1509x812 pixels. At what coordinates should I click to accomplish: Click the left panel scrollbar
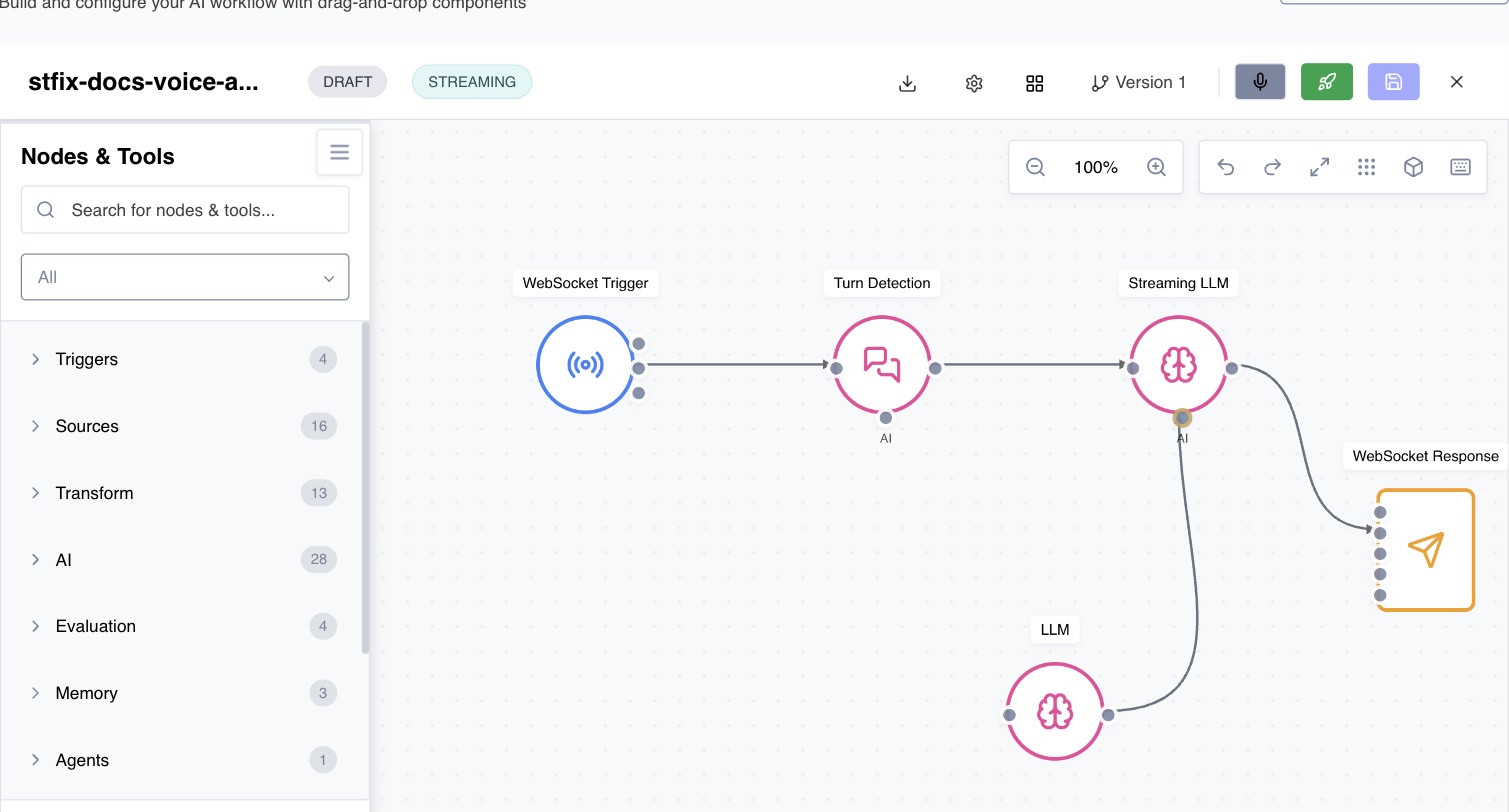coord(365,487)
